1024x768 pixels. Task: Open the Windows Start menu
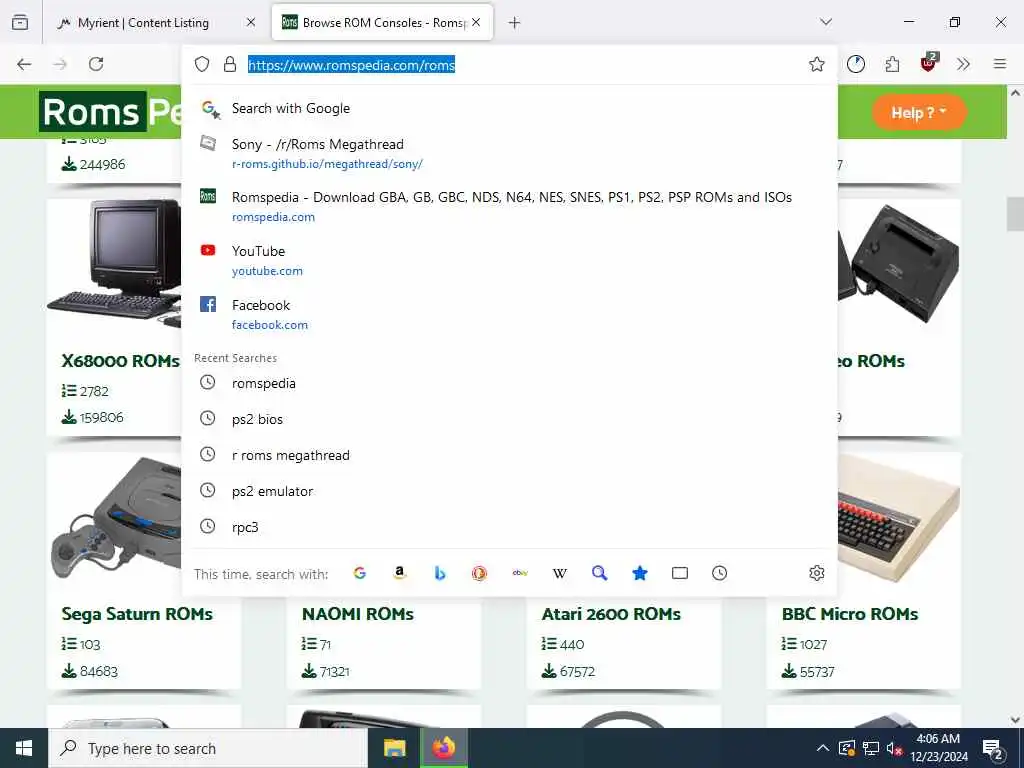tap(24, 748)
